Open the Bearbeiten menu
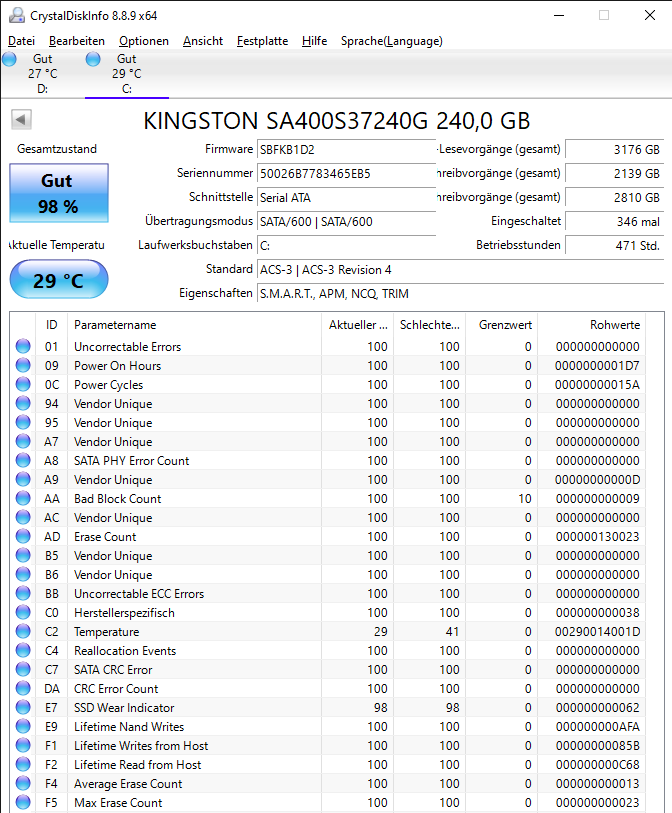Image resolution: width=672 pixels, height=813 pixels. pyautogui.click(x=77, y=41)
